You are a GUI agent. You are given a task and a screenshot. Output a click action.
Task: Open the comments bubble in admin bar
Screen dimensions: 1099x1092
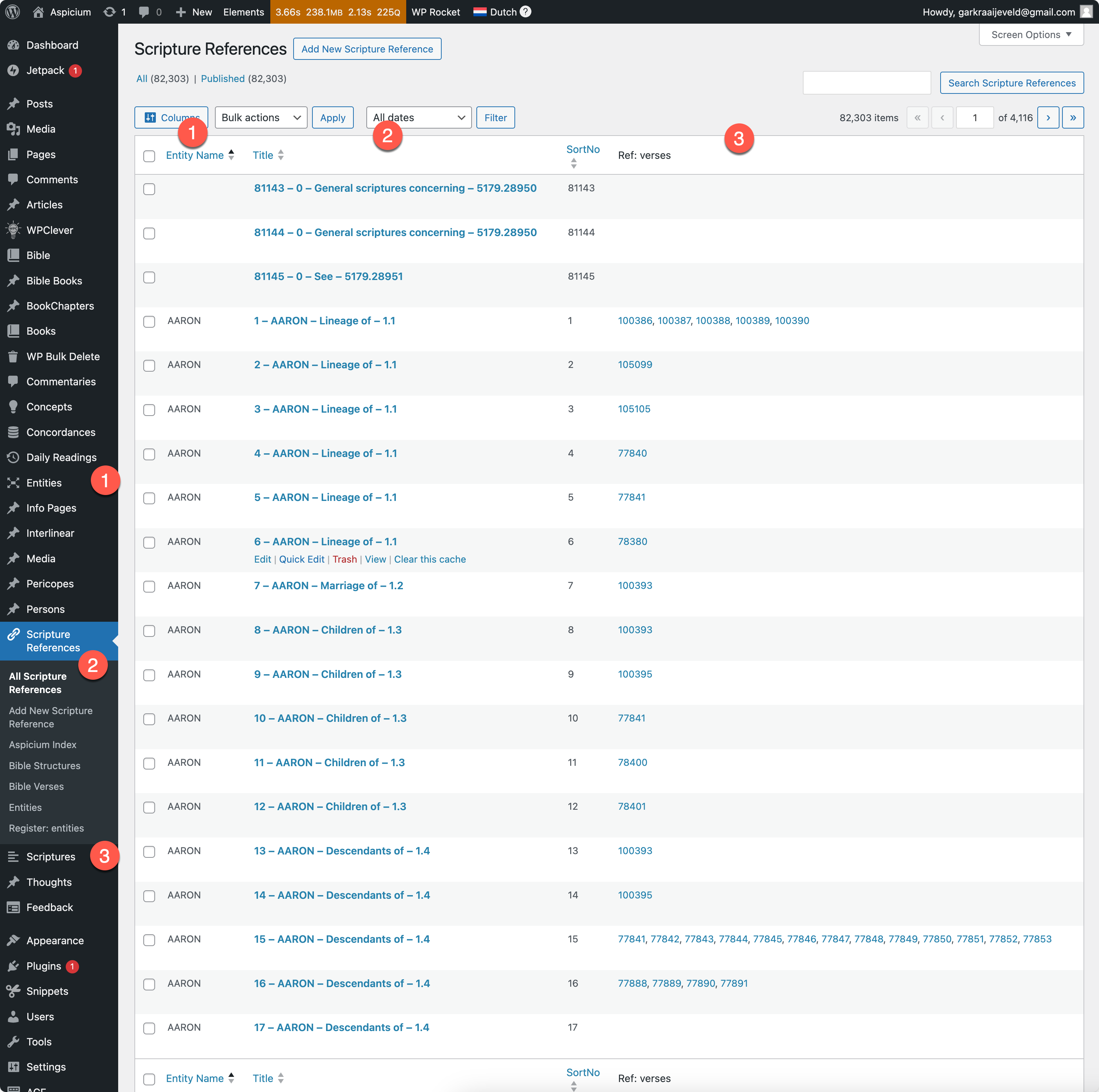click(144, 12)
